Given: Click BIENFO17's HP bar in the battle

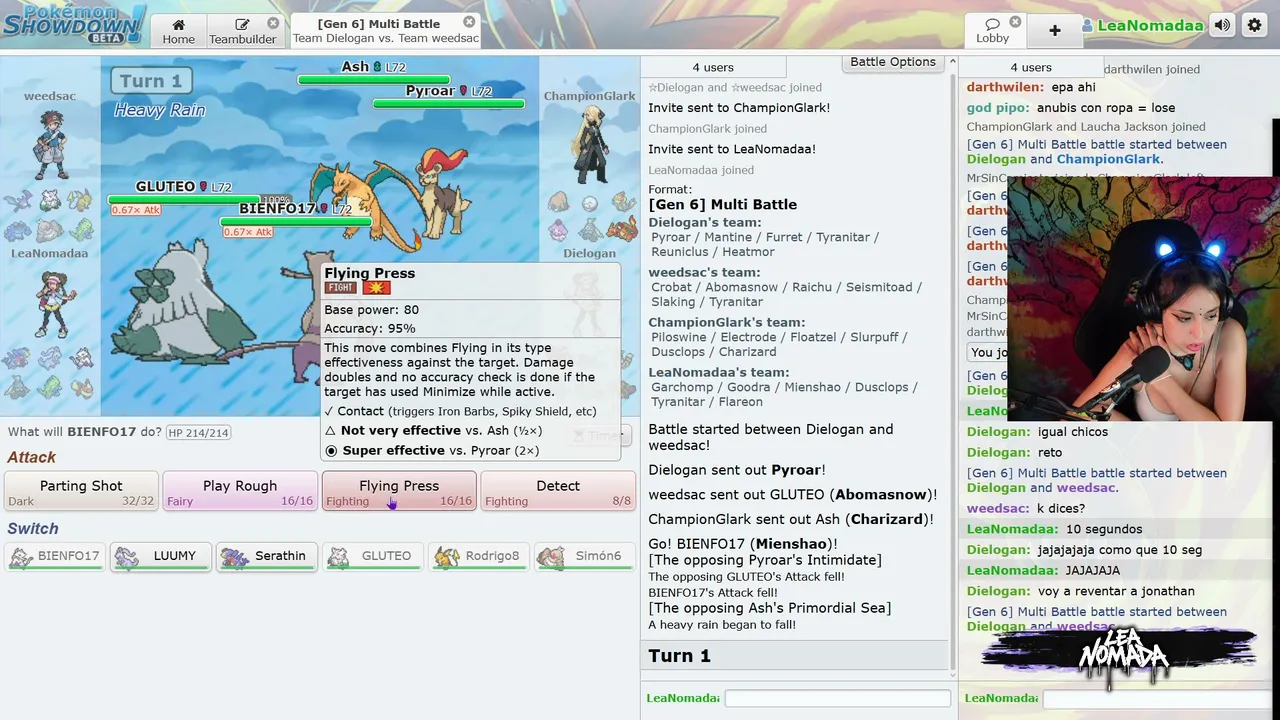Looking at the screenshot, I should tap(296, 221).
